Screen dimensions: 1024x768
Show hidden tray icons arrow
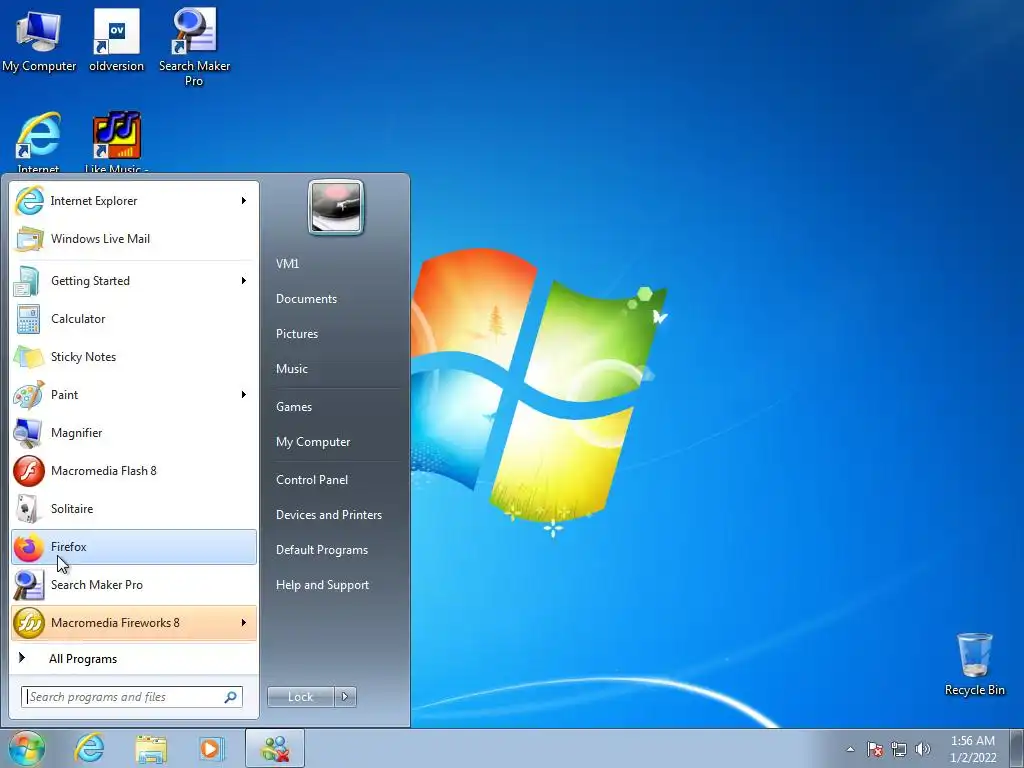click(850, 749)
